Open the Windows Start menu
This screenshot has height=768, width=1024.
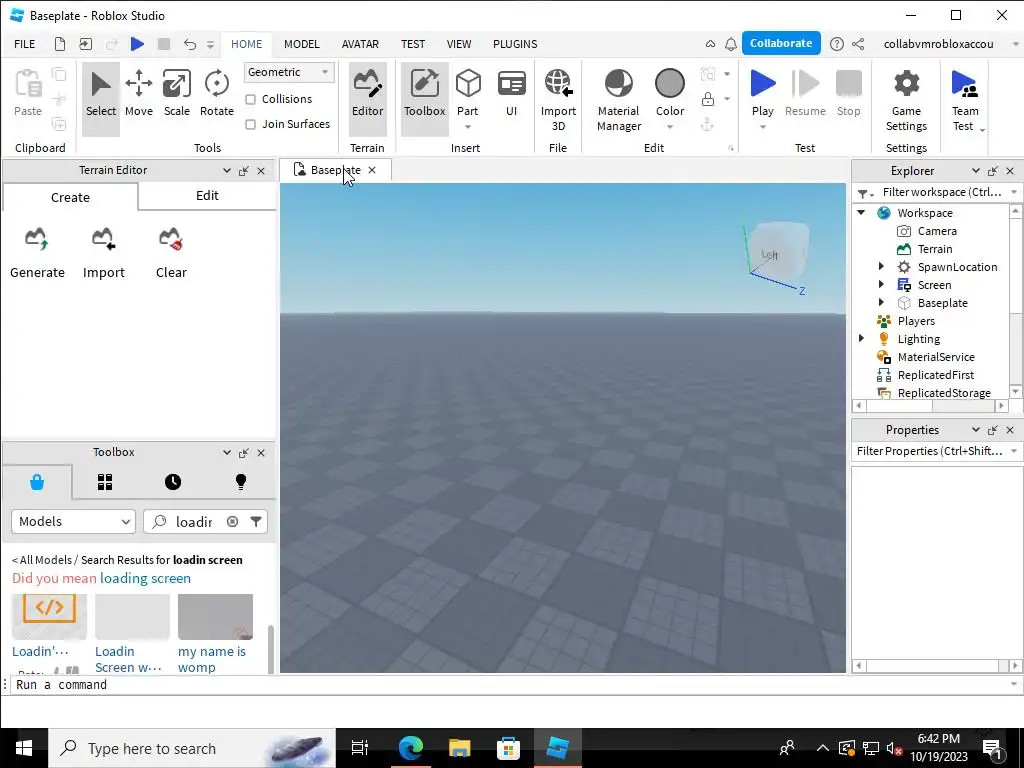click(x=24, y=748)
